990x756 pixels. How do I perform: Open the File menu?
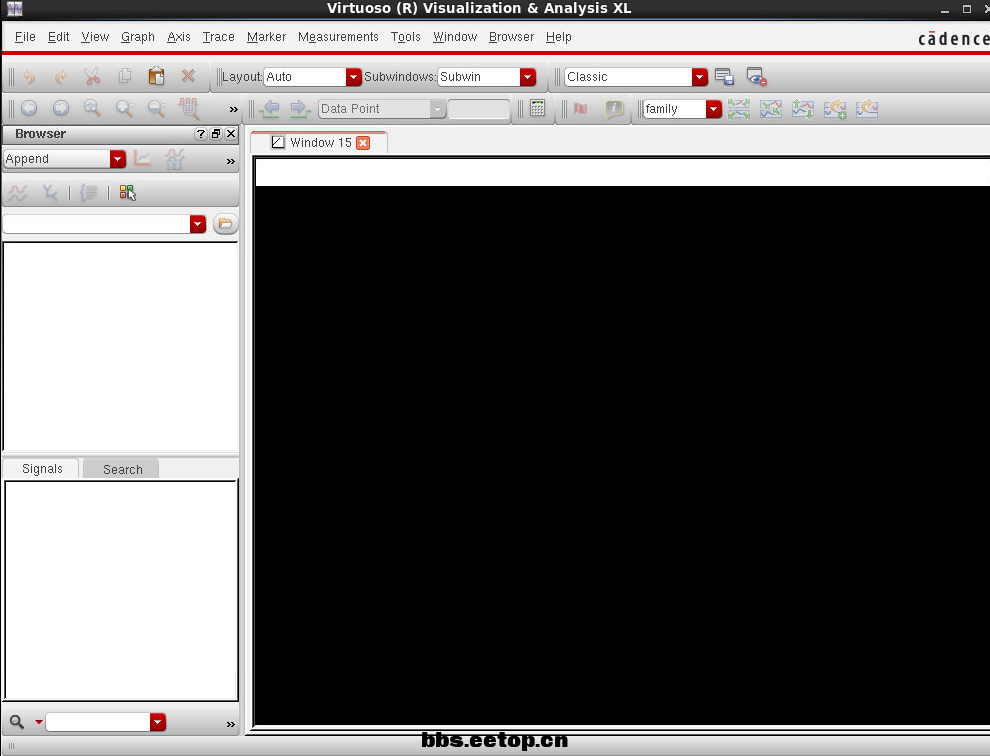pos(25,37)
